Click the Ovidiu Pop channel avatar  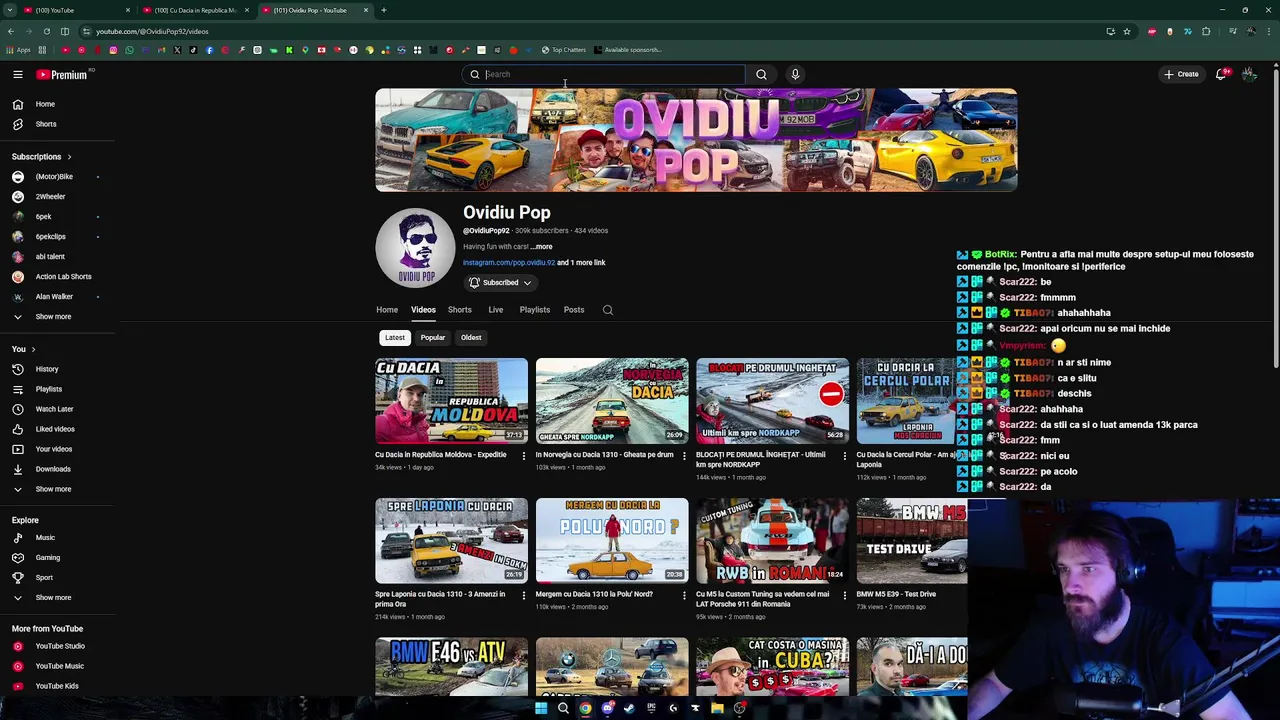pyautogui.click(x=416, y=248)
